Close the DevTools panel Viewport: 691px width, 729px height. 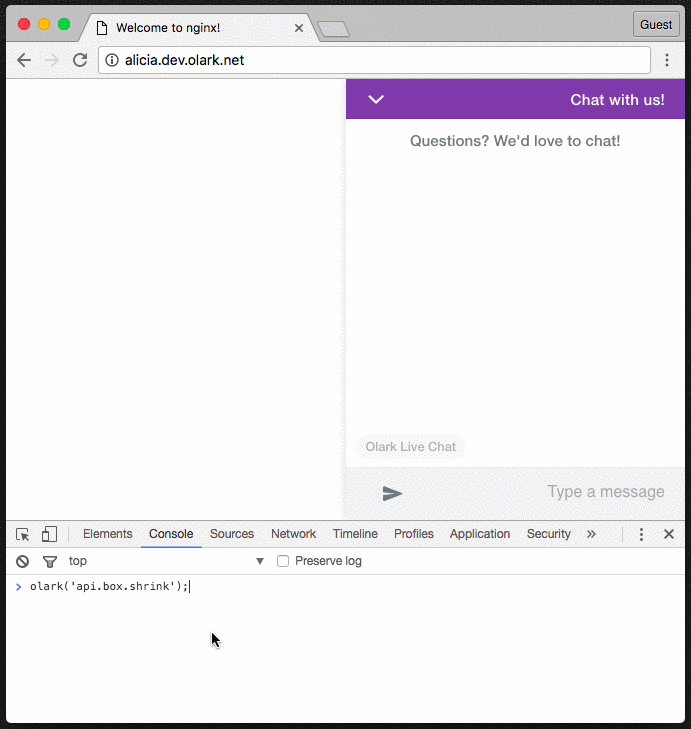669,534
